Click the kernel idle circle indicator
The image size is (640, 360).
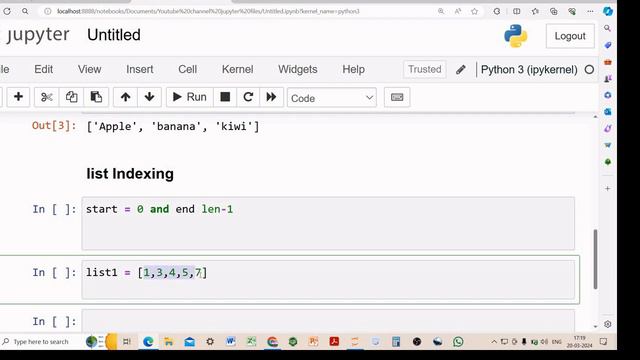pos(589,70)
